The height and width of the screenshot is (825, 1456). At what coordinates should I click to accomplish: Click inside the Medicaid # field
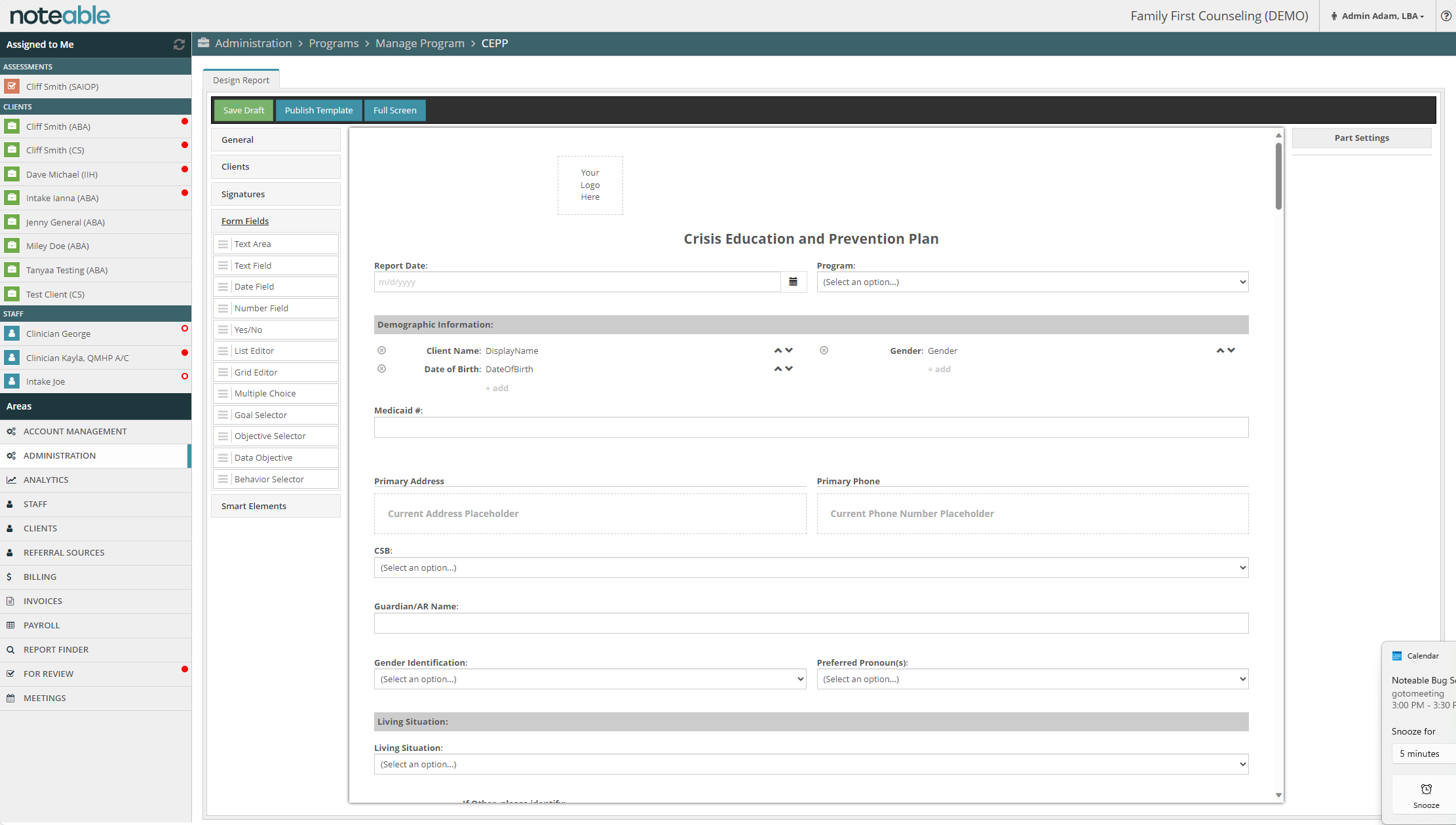click(x=811, y=427)
